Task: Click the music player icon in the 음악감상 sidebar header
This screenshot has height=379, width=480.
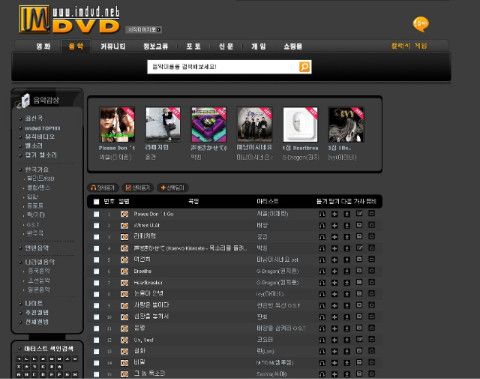Action: tap(24, 101)
